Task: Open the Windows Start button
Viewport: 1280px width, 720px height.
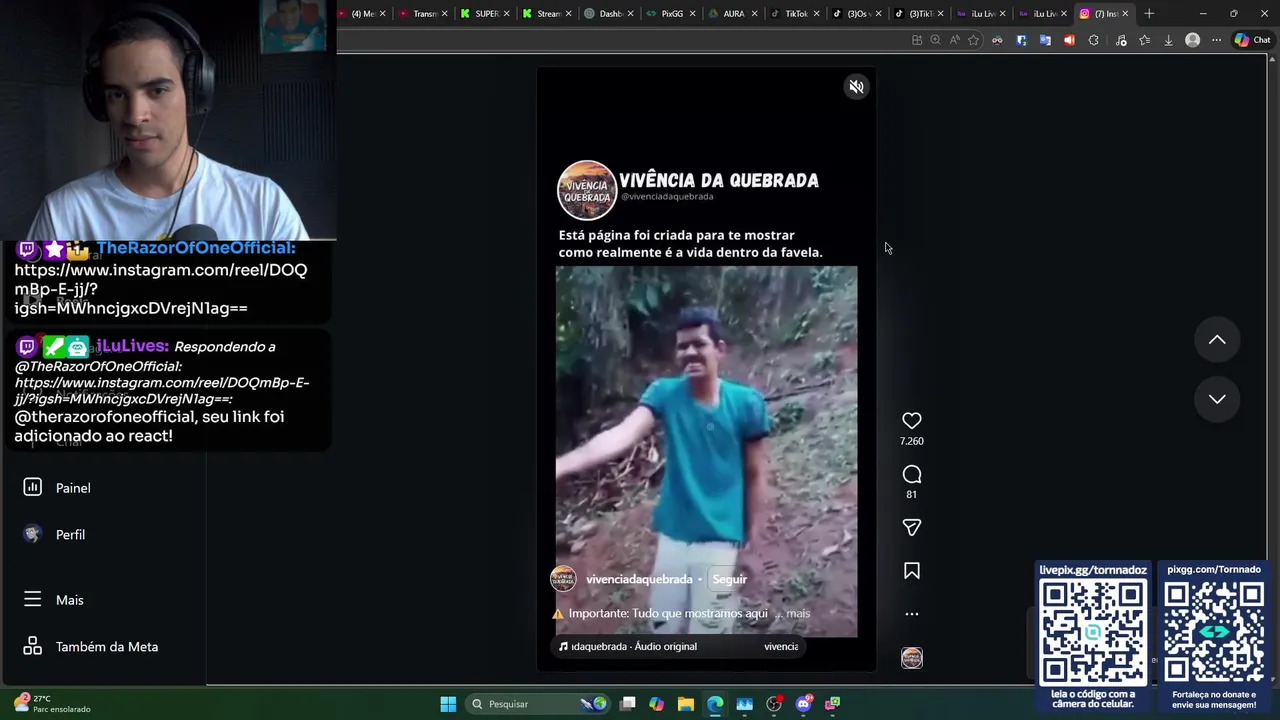Action: point(448,704)
